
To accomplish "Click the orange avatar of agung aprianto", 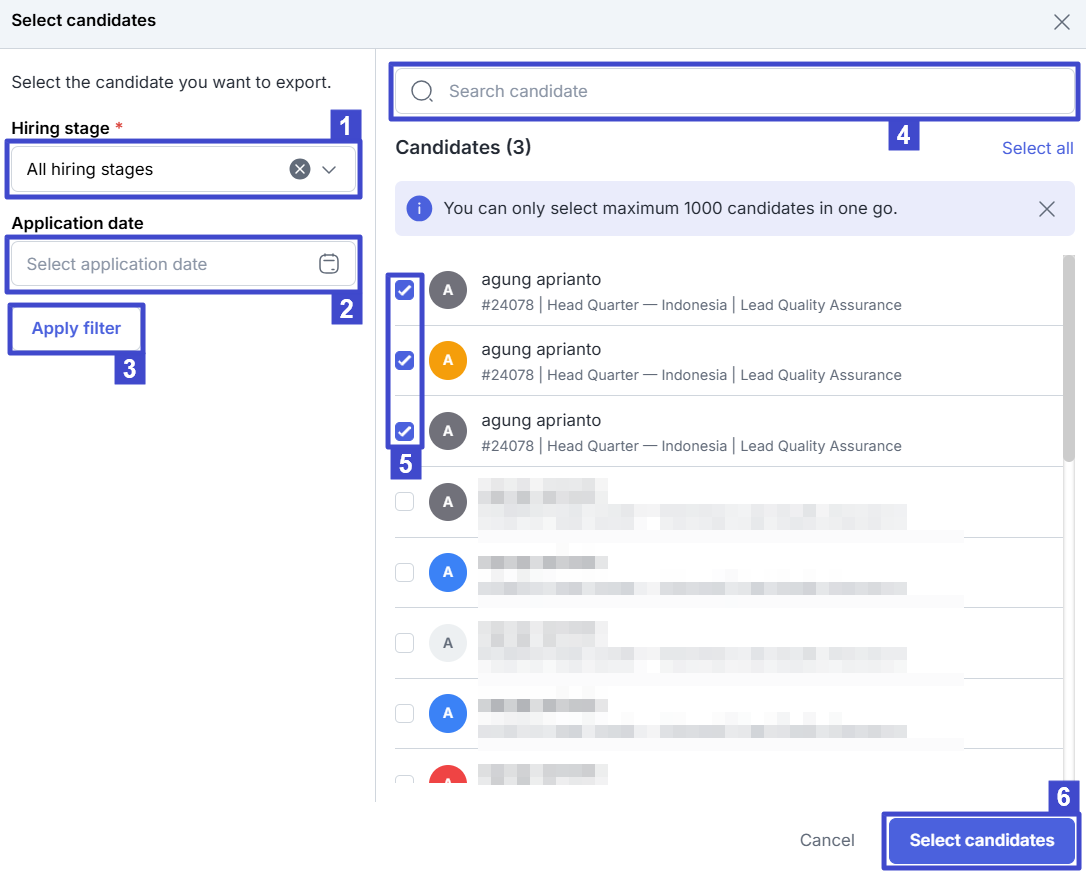I will (448, 361).
